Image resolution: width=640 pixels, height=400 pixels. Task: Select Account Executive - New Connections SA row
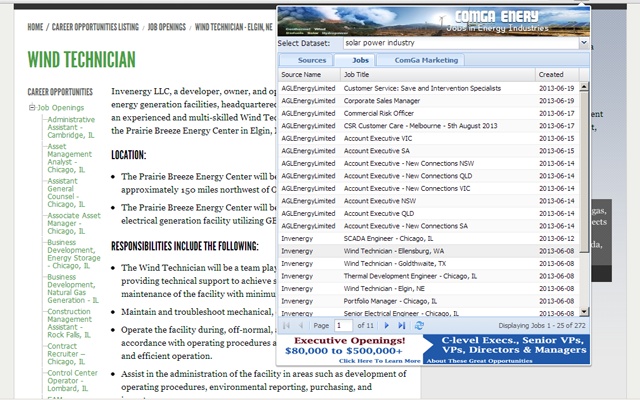point(429,226)
